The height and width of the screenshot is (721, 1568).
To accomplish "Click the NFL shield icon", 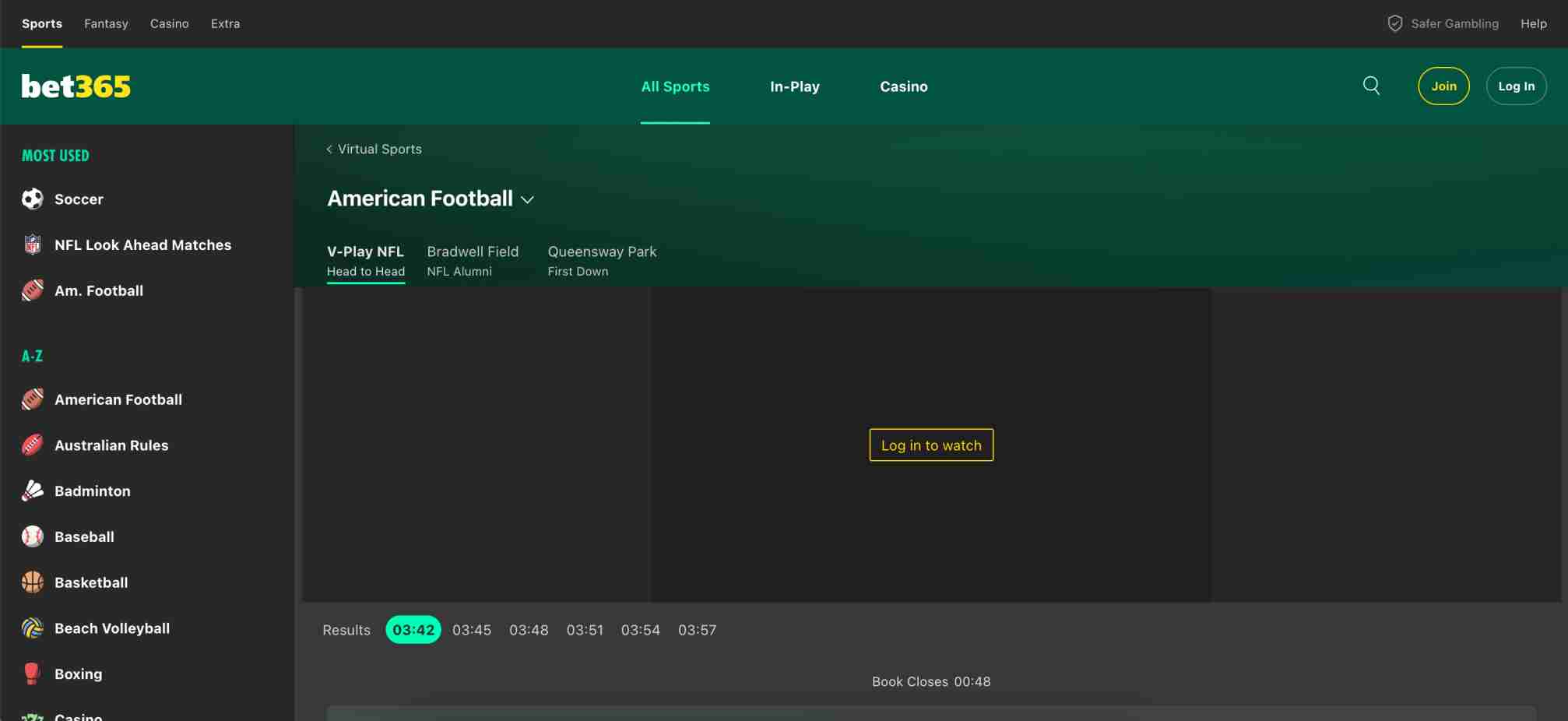I will 33,245.
